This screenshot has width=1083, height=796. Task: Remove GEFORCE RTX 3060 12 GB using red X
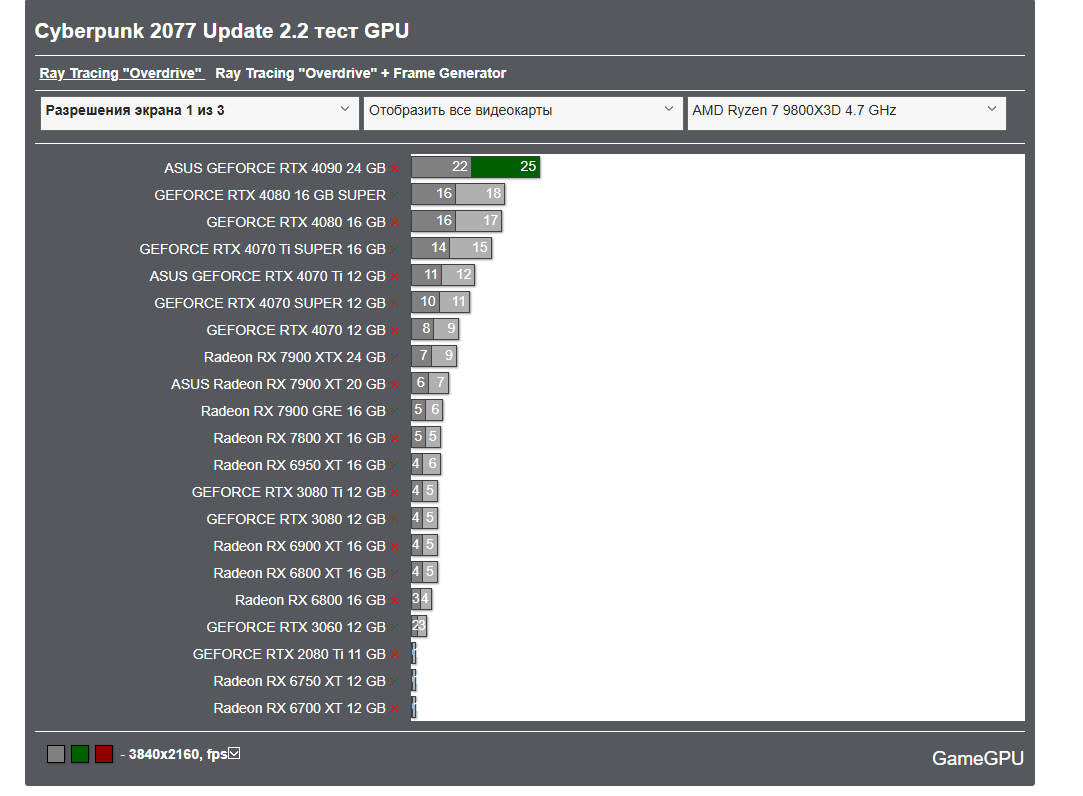tap(394, 628)
